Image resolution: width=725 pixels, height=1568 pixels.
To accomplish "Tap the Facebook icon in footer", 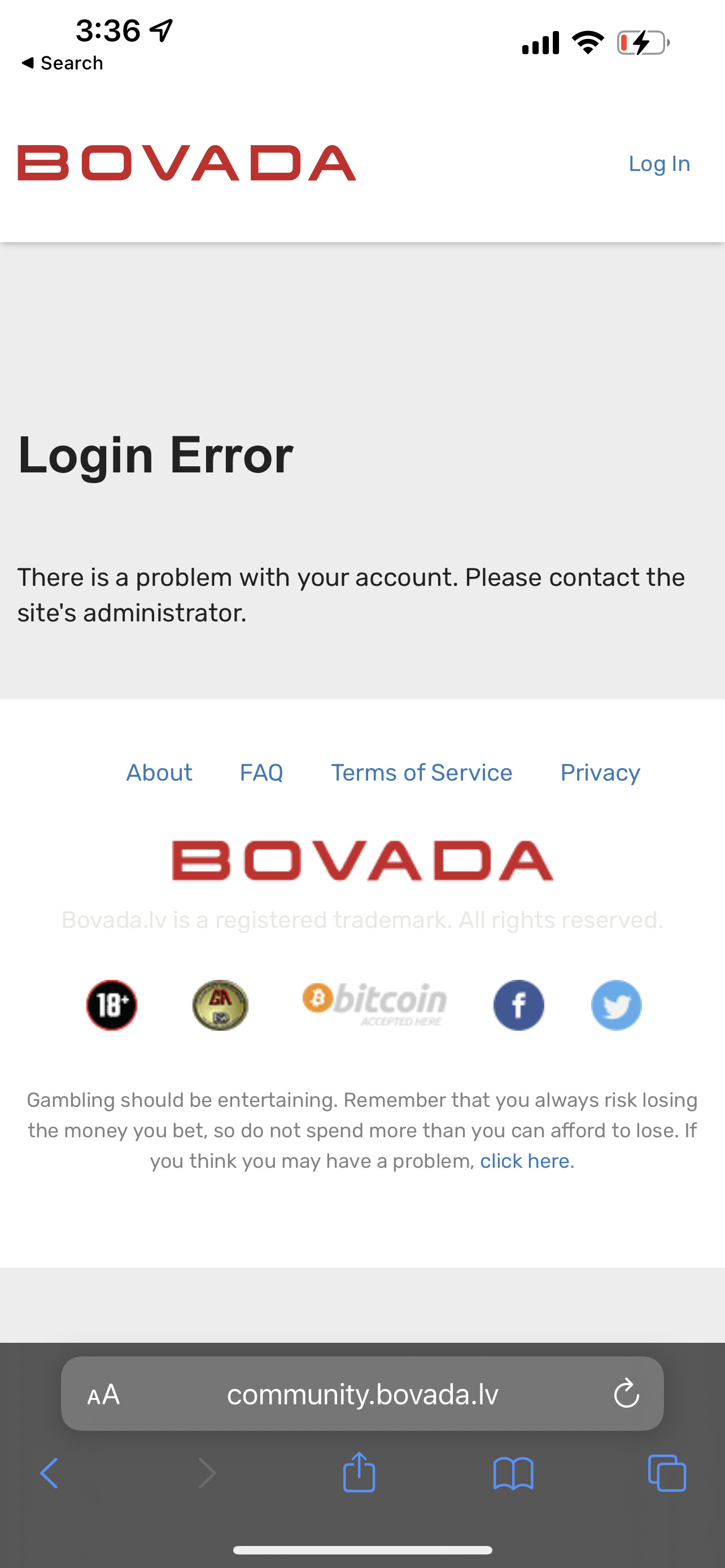I will coord(518,1004).
